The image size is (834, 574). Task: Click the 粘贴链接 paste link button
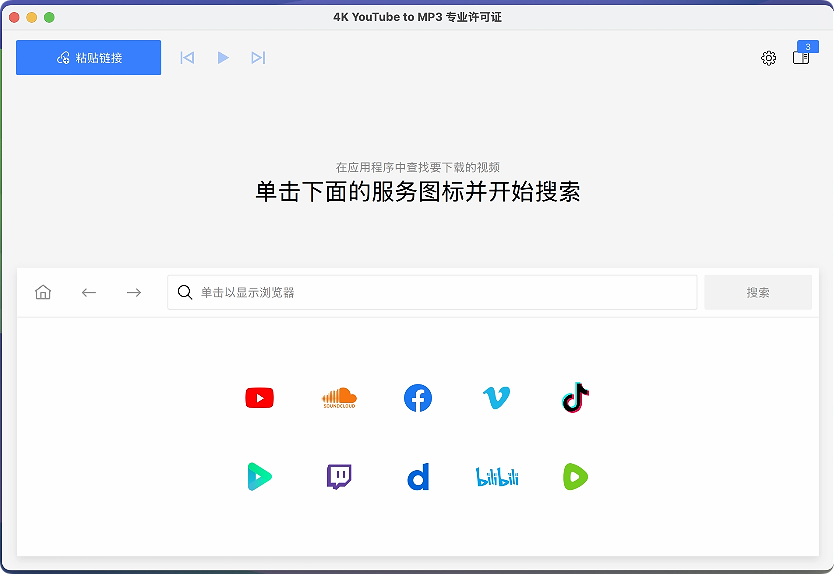coord(88,58)
